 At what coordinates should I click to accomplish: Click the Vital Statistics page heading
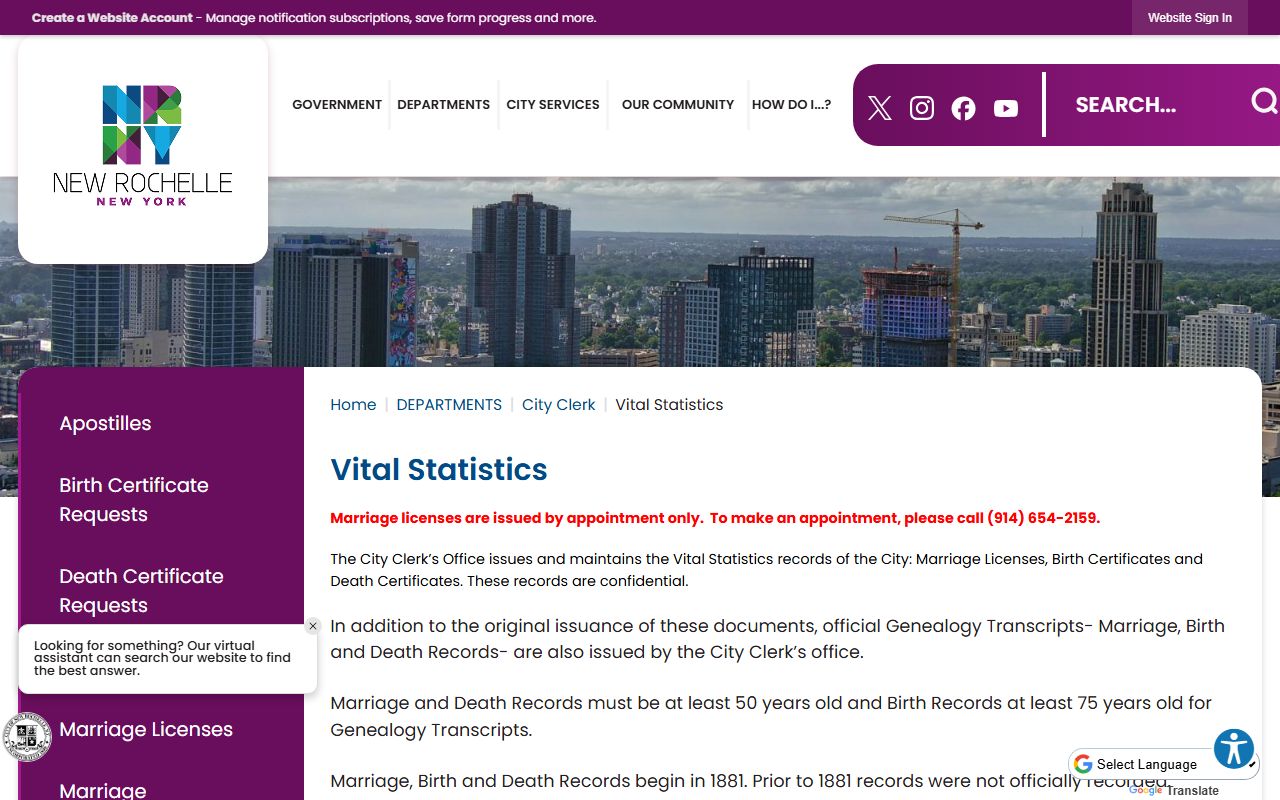coord(439,469)
